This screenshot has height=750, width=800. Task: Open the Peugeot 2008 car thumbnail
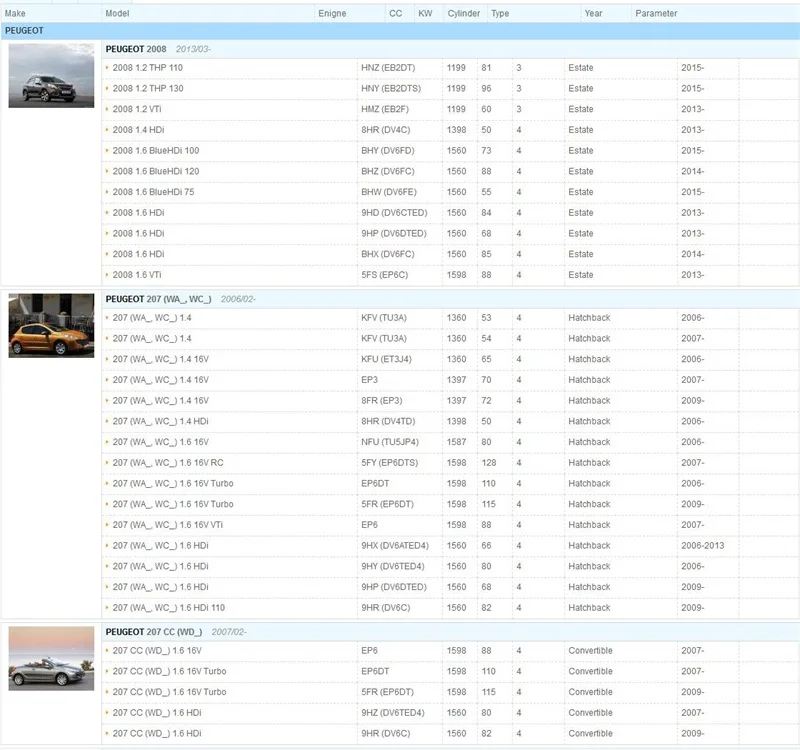(x=51, y=76)
